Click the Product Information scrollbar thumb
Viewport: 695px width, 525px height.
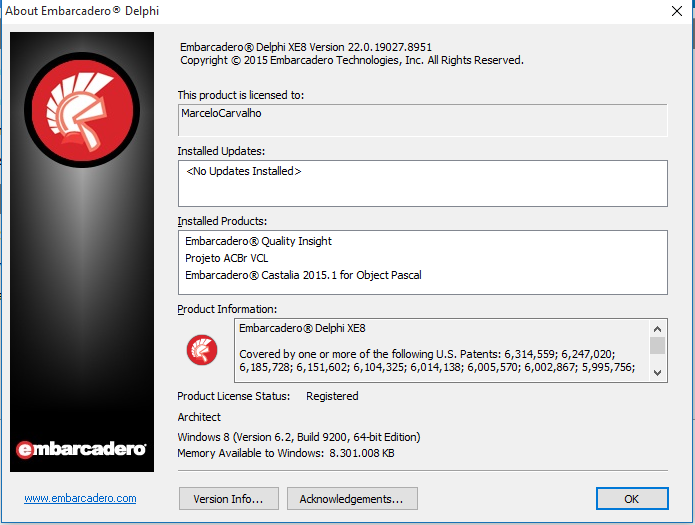pyautogui.click(x=657, y=345)
